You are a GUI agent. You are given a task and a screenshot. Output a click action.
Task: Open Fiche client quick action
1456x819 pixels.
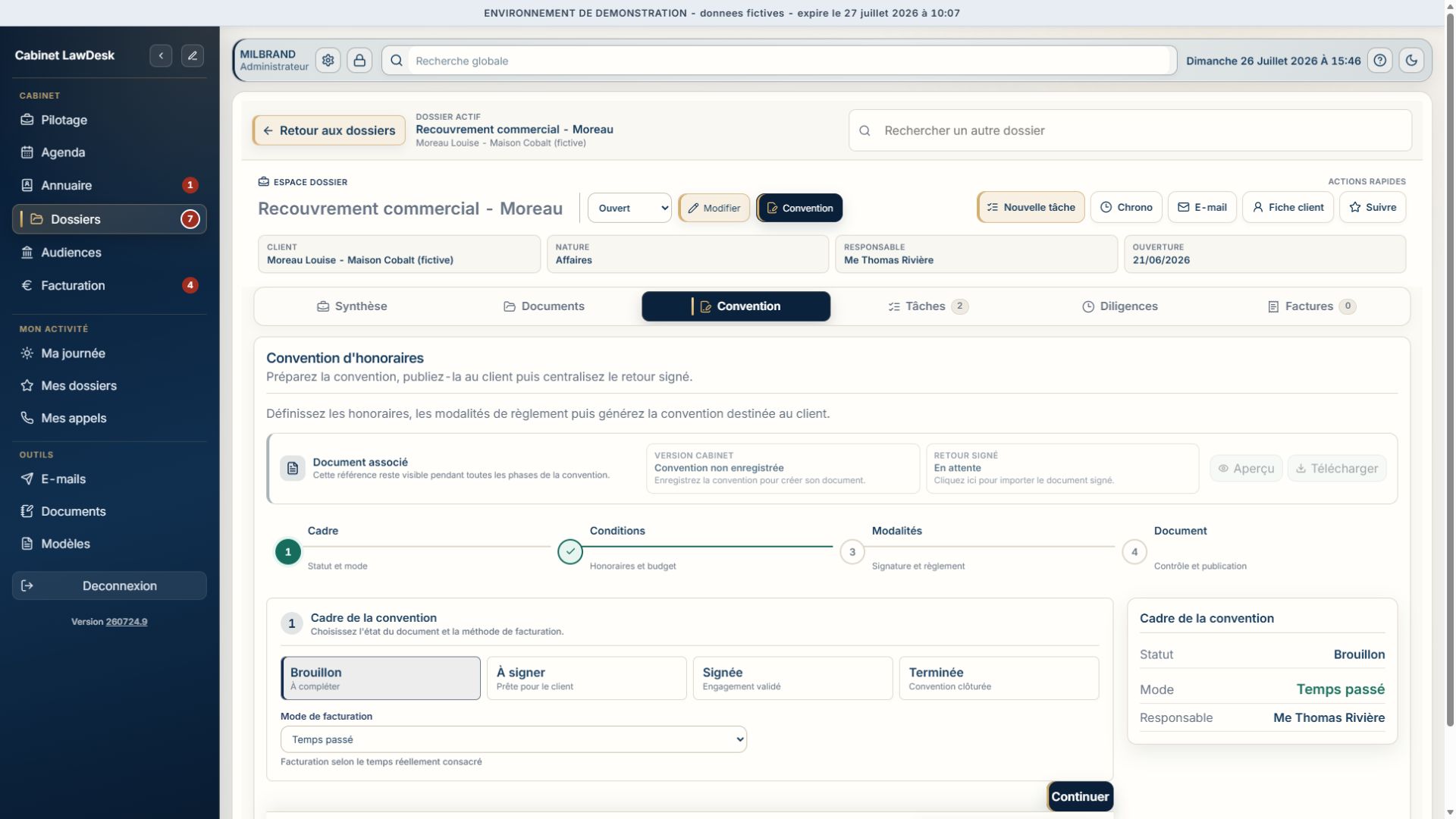click(x=1288, y=207)
